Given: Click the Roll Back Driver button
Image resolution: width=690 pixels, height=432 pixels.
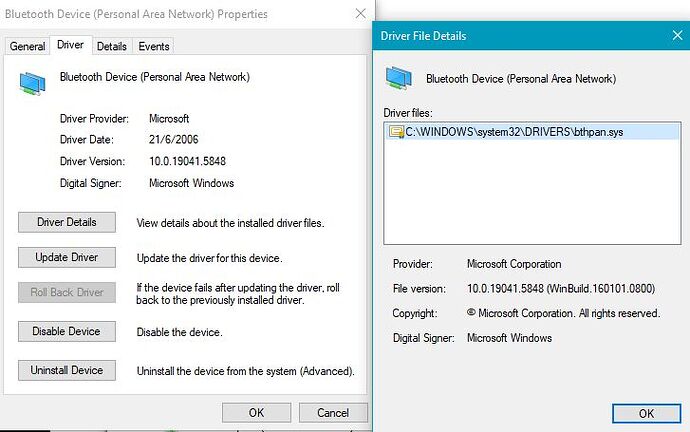Looking at the screenshot, I should coord(66,293).
